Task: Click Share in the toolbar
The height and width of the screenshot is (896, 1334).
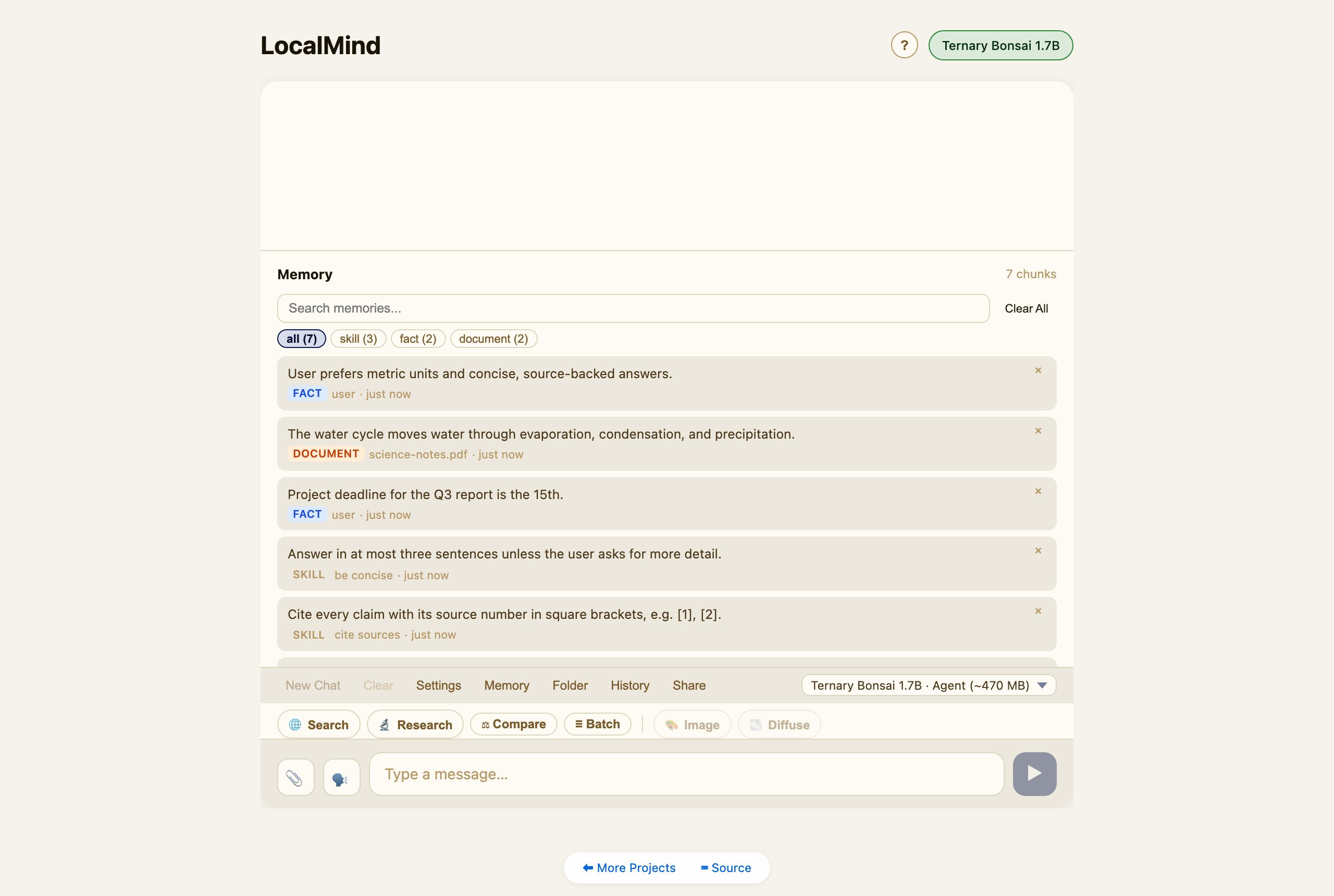Action: pos(689,685)
